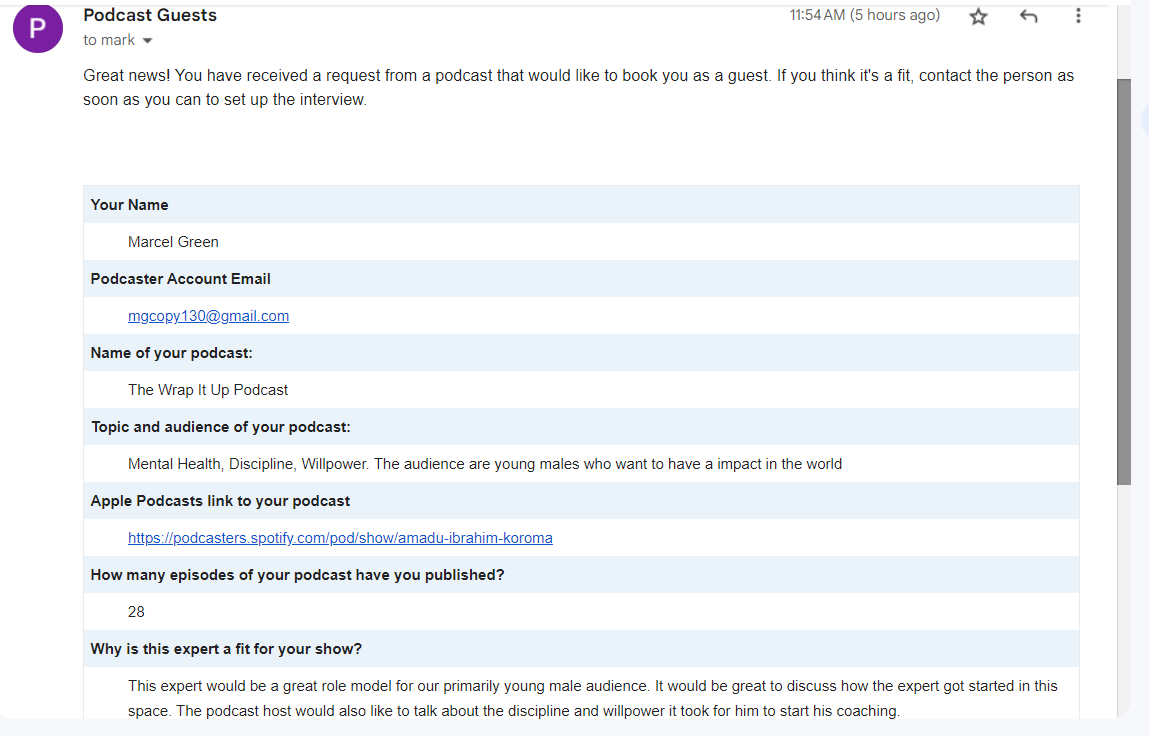Click the "to mark" recipient text
The image size is (1149, 736).
pos(109,40)
